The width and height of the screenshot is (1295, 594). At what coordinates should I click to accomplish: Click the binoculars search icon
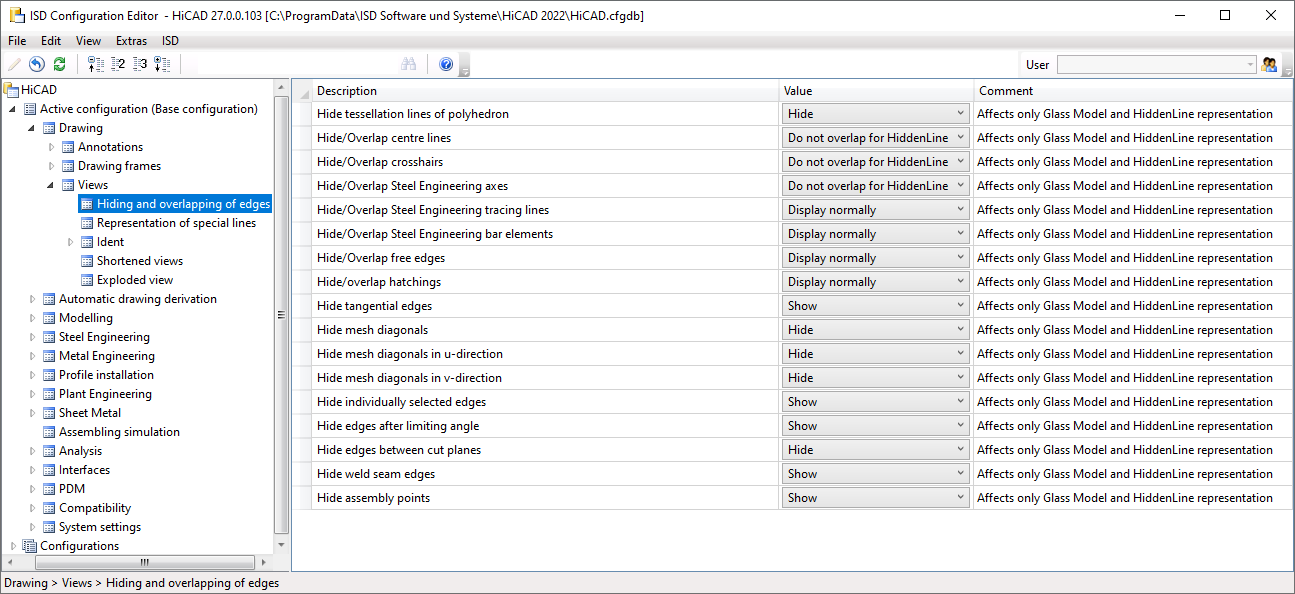(x=408, y=64)
